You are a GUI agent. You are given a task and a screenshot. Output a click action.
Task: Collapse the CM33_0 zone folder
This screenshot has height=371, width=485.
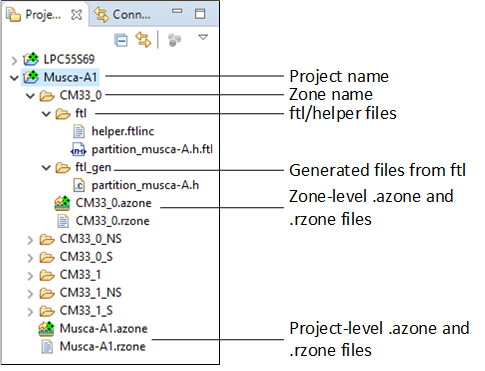click(30, 96)
